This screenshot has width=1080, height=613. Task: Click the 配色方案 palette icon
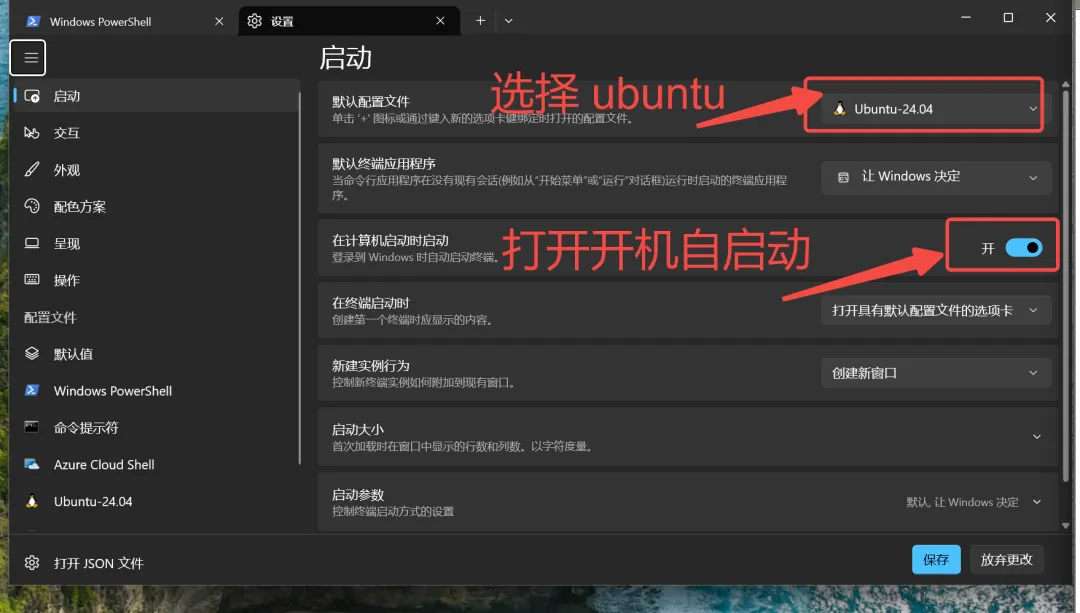point(32,206)
